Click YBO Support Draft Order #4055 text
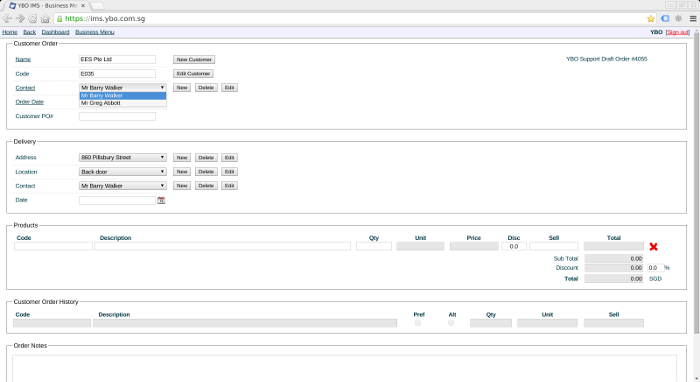Screen dimensions: 700x382 click(x=607, y=59)
